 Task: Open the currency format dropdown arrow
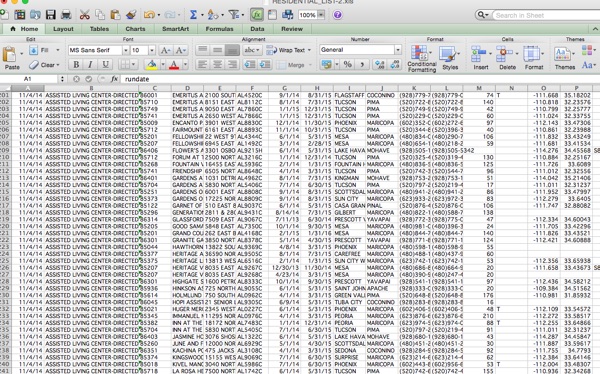(337, 64)
